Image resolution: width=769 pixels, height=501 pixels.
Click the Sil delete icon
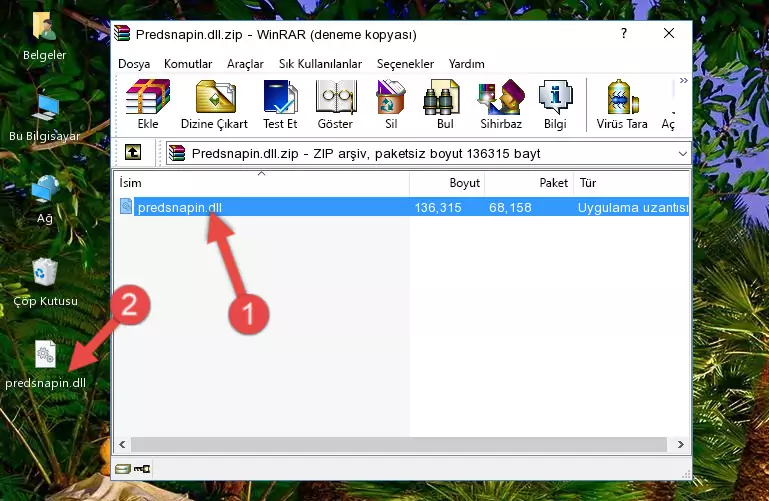pyautogui.click(x=391, y=104)
